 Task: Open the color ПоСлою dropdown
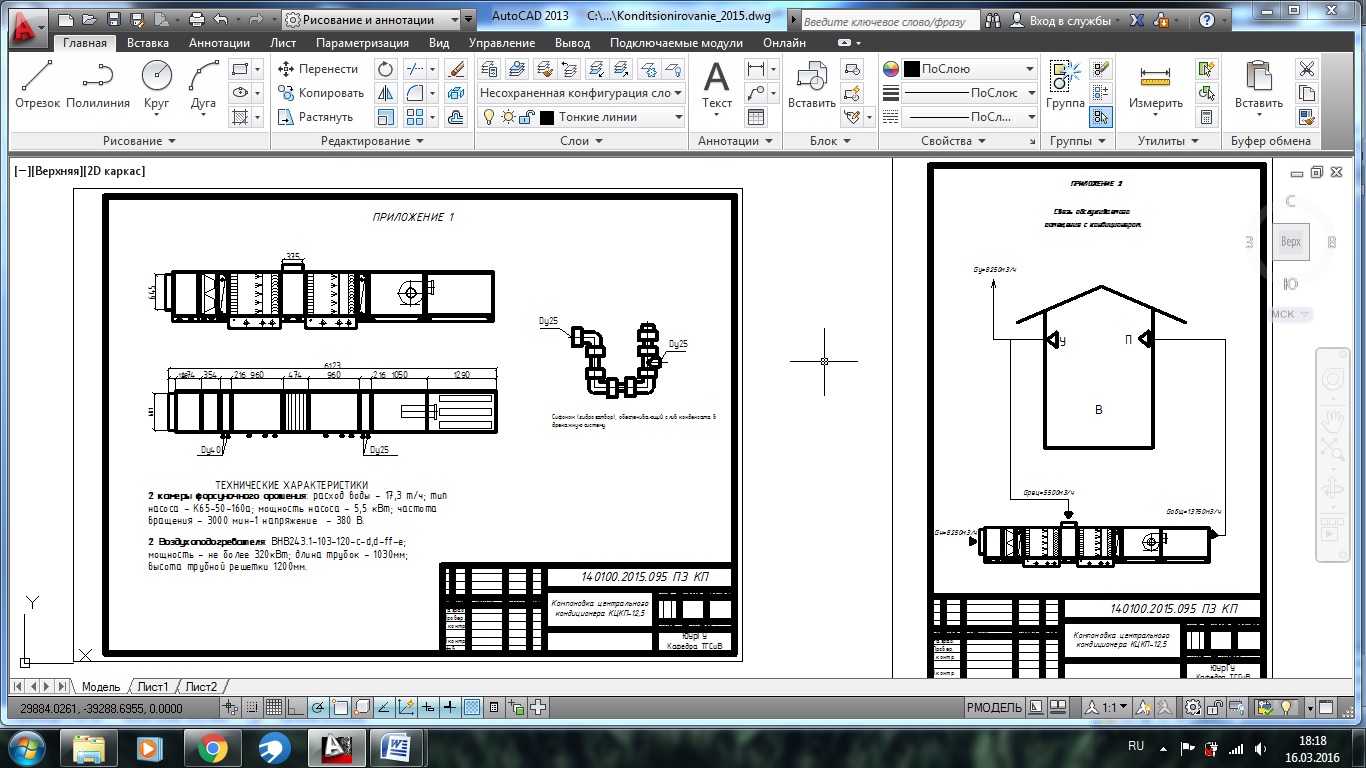point(970,69)
